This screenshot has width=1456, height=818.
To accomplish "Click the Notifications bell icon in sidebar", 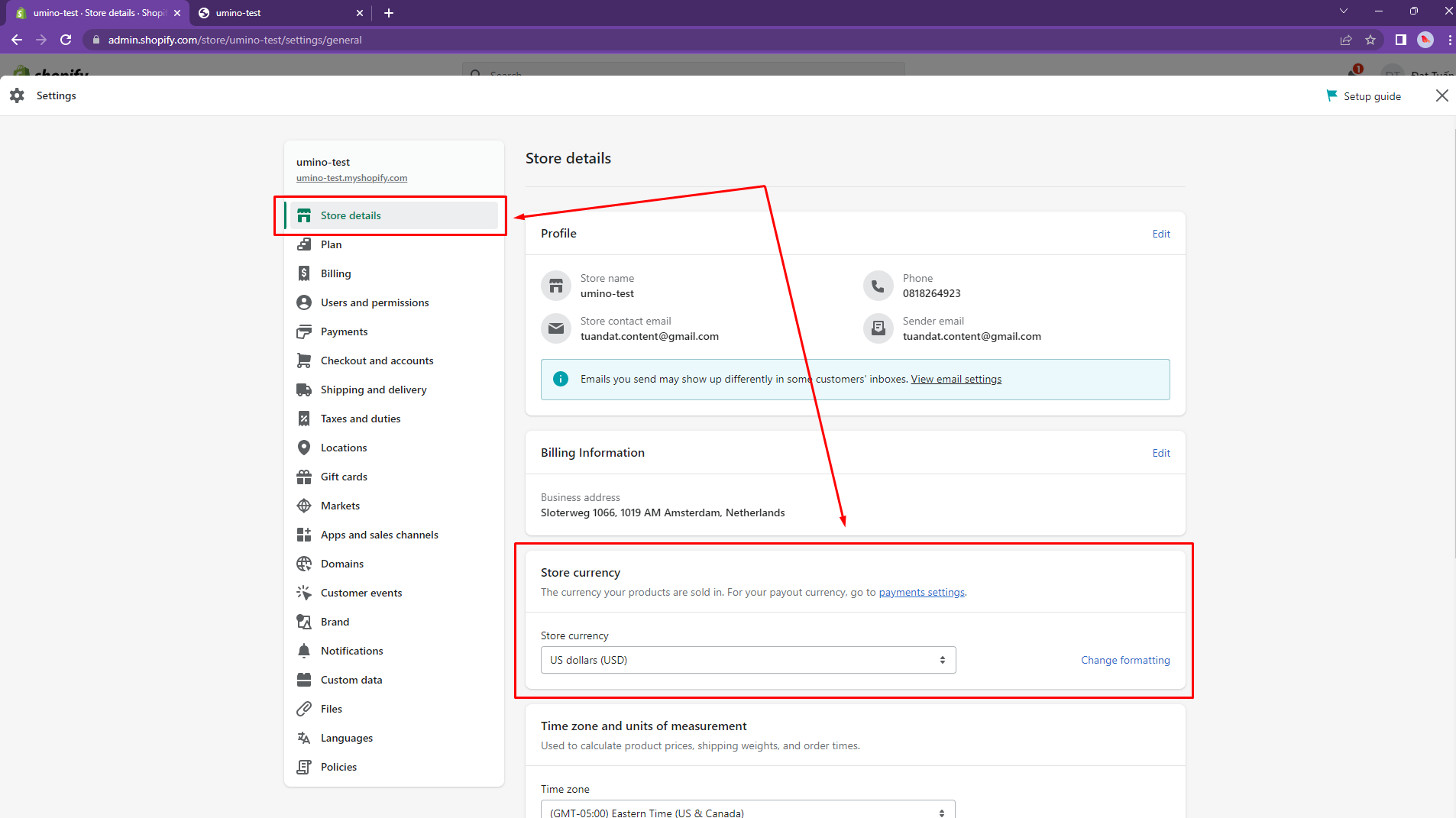I will pyautogui.click(x=304, y=651).
